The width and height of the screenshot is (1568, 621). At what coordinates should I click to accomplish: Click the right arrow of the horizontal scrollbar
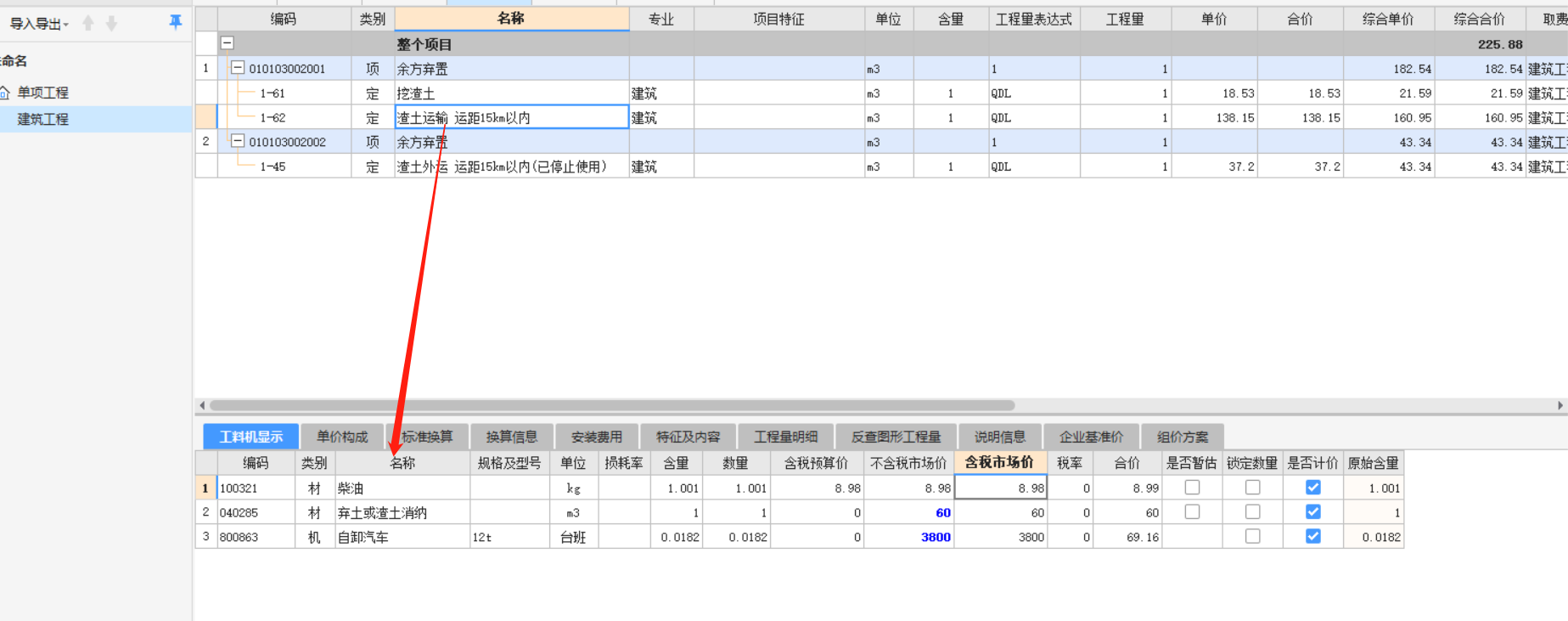pyautogui.click(x=1560, y=405)
